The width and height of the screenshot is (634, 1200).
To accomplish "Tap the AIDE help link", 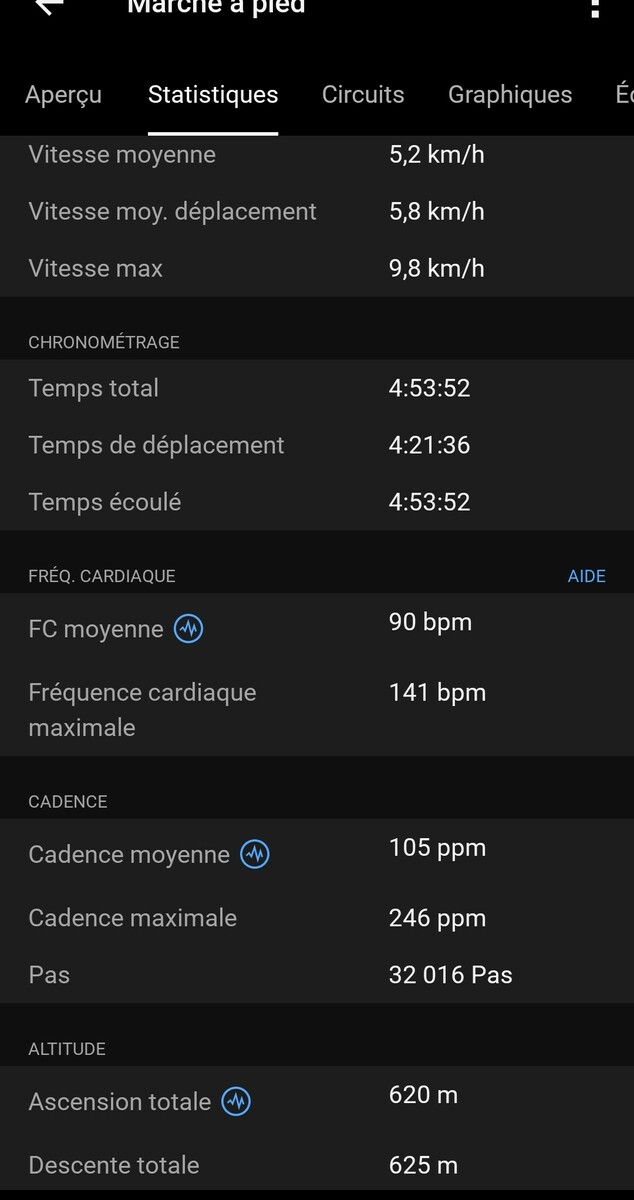I will click(586, 576).
